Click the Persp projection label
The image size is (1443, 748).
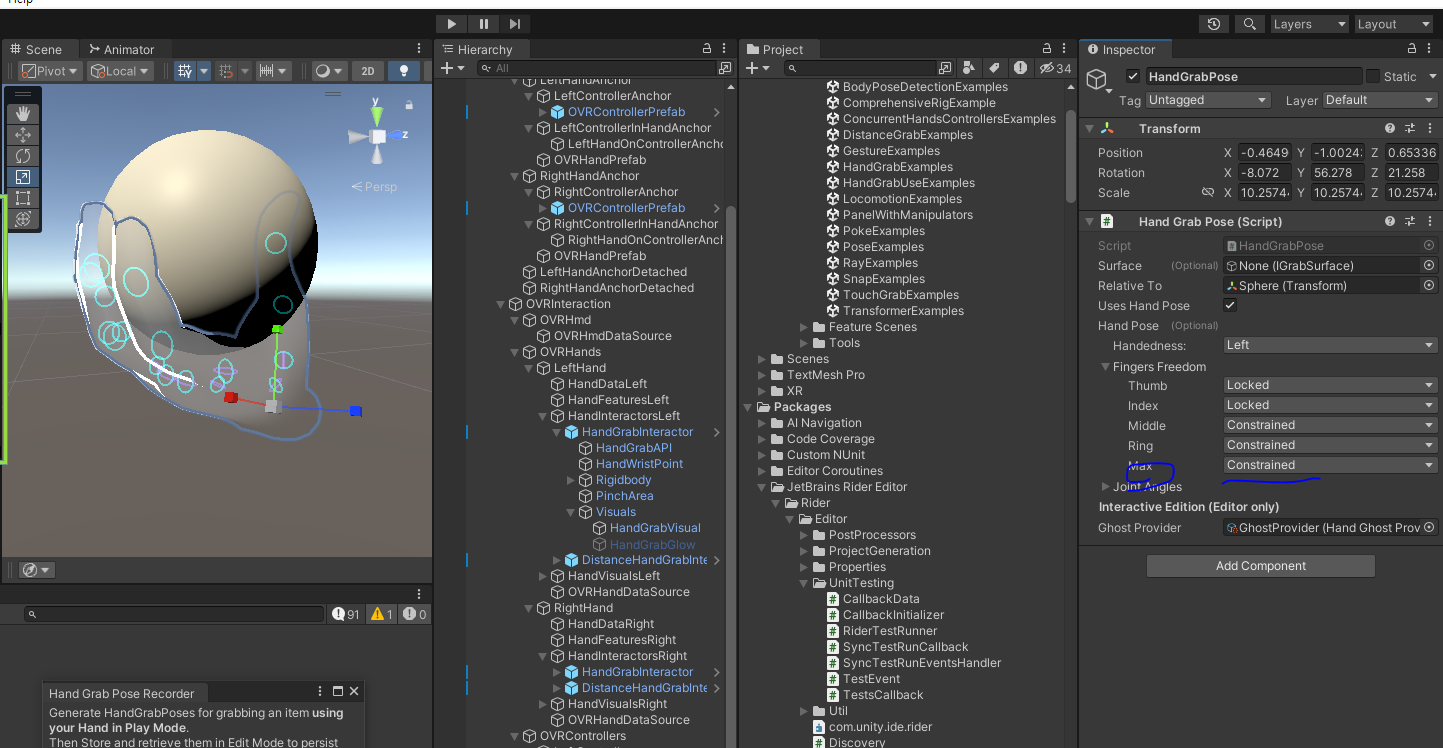[x=374, y=187]
